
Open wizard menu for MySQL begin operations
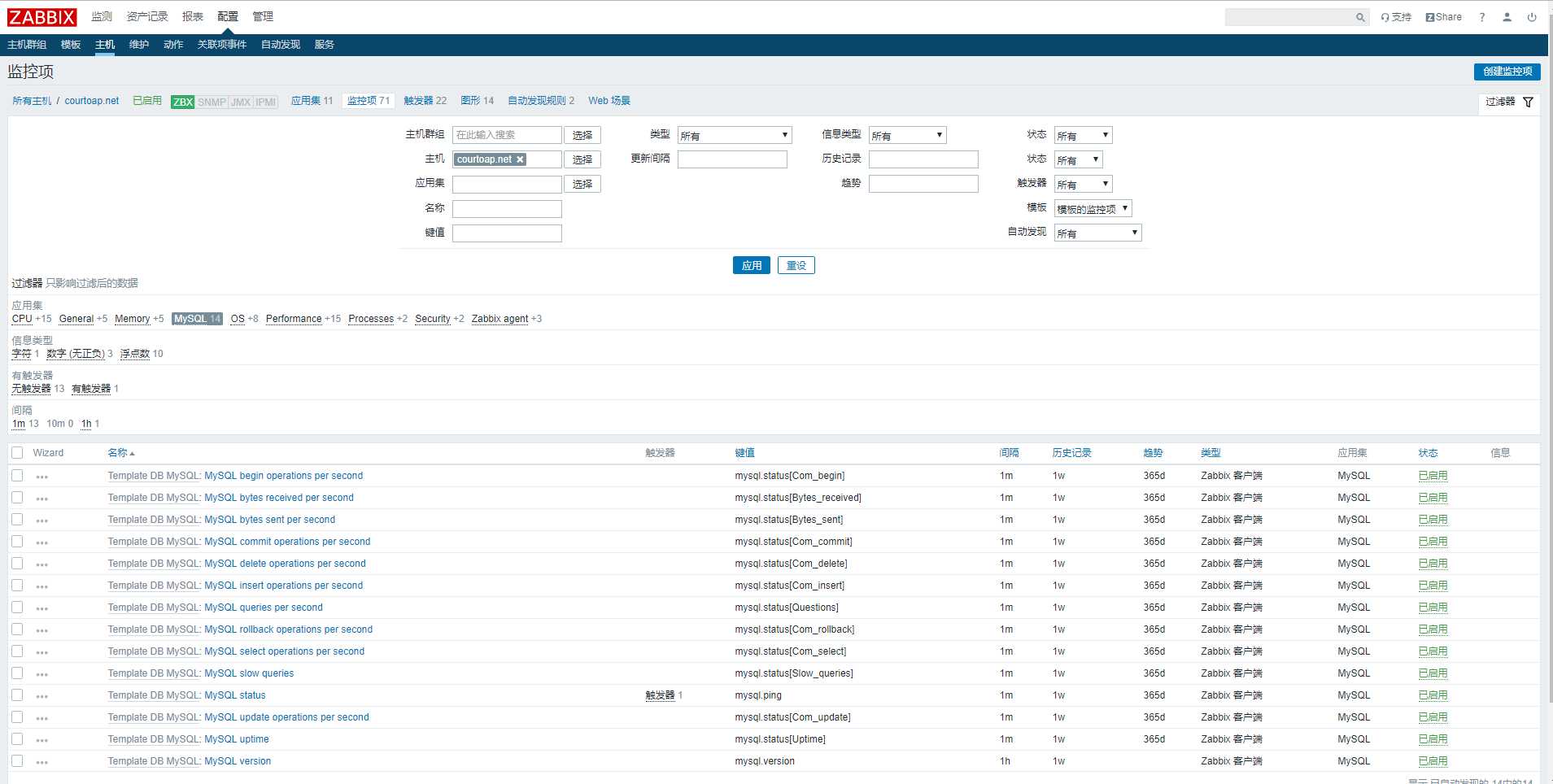42,477
